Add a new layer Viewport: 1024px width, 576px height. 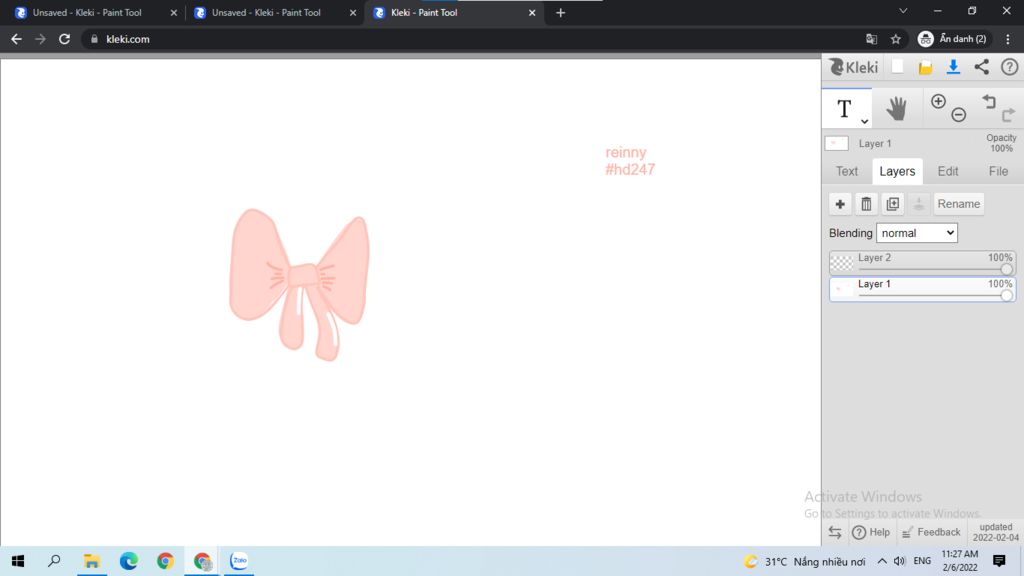pyautogui.click(x=840, y=204)
